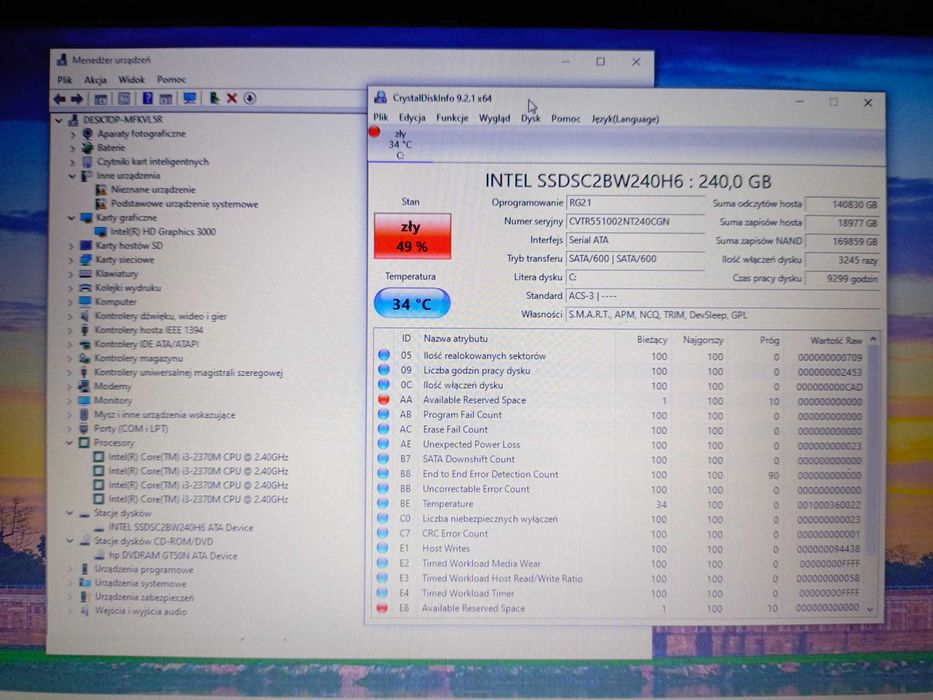Click 'Wejścia i wyjścia audio' tree item
Screen dimensions: 933x700
140,611
